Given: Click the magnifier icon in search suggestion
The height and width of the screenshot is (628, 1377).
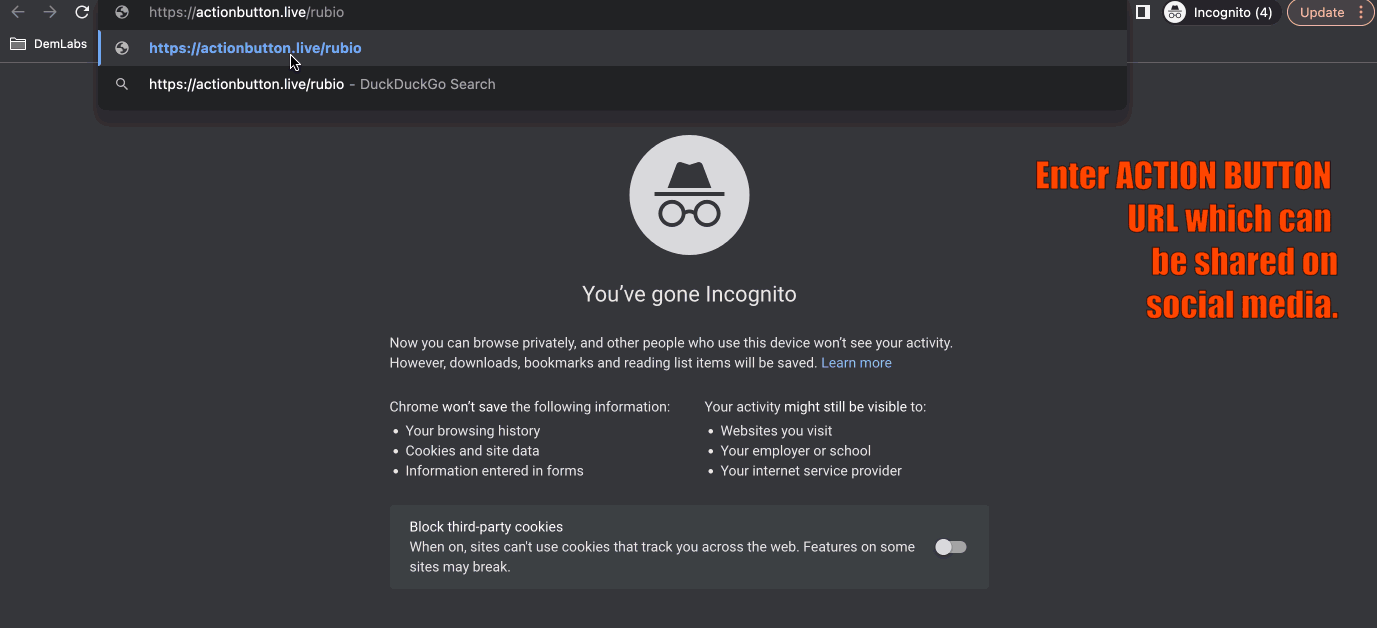Looking at the screenshot, I should (x=122, y=84).
